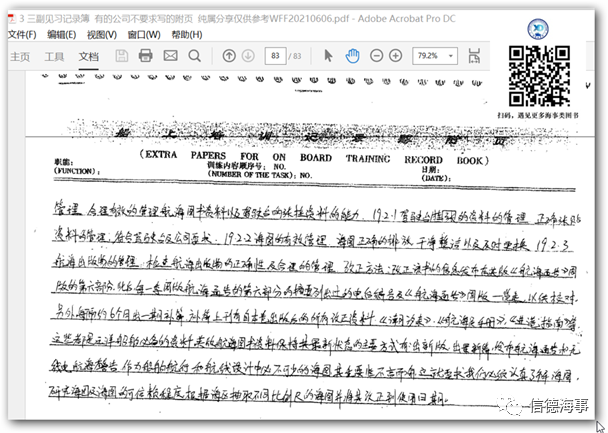Click the Save file icon
This screenshot has width=608, height=433.
click(x=121, y=56)
